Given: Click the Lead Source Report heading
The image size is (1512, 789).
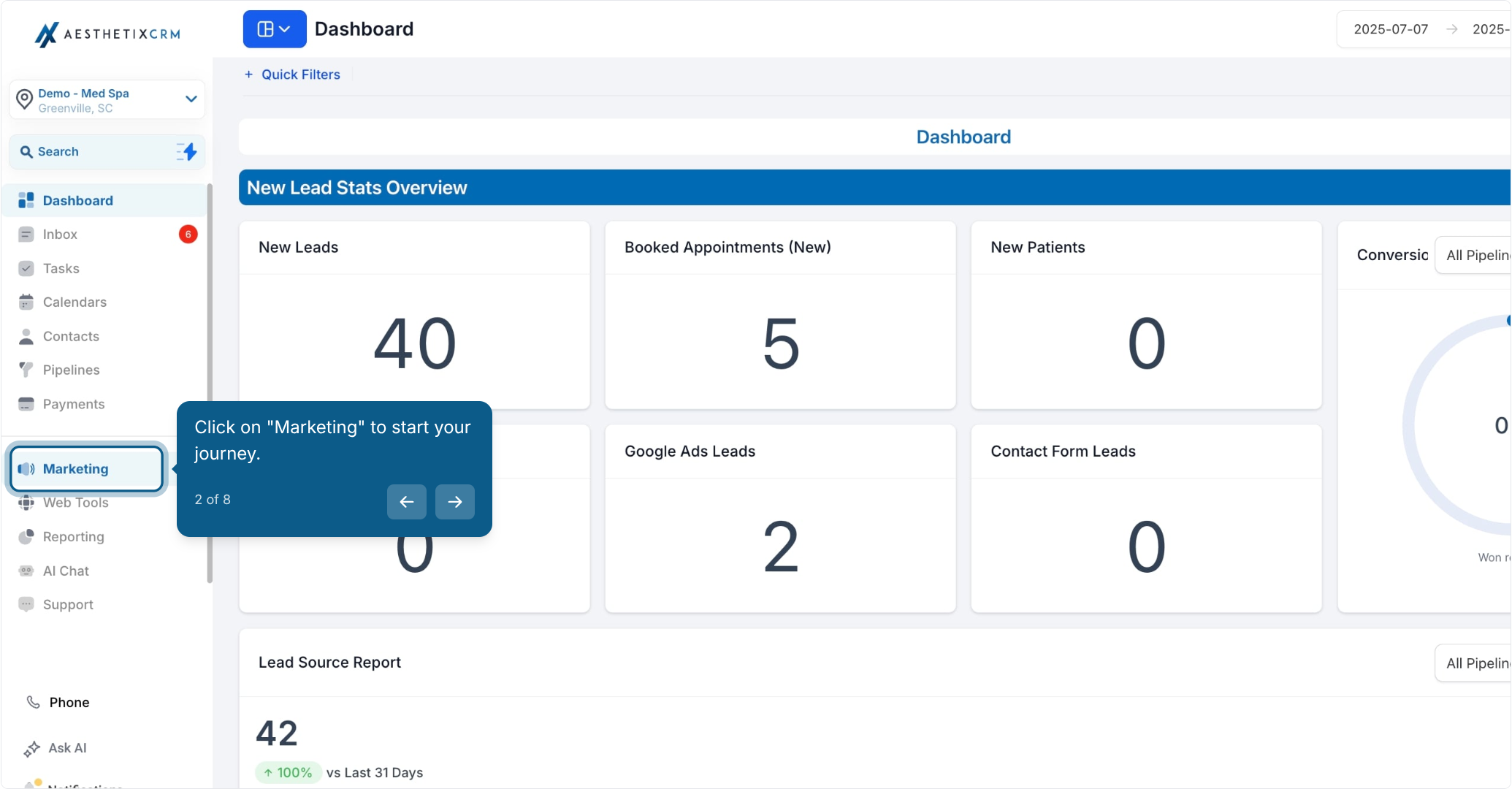Looking at the screenshot, I should coord(329,663).
